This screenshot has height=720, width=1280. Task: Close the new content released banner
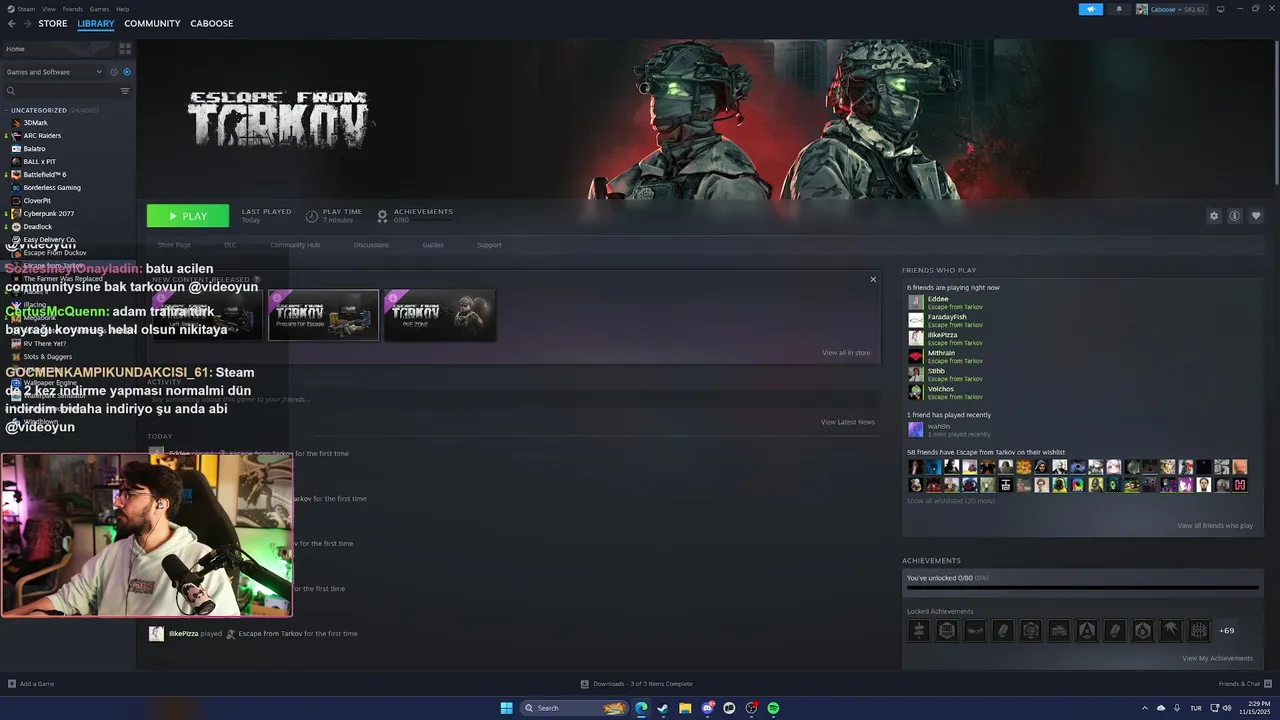tap(873, 279)
